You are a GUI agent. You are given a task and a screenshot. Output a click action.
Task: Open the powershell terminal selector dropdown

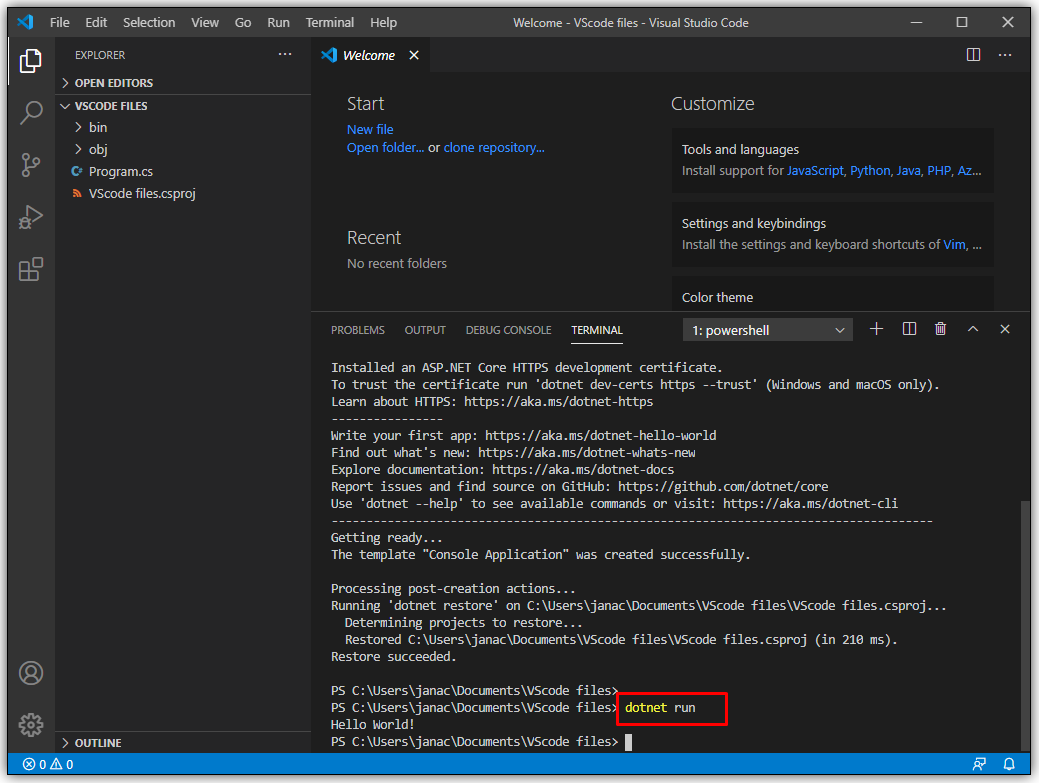[768, 330]
